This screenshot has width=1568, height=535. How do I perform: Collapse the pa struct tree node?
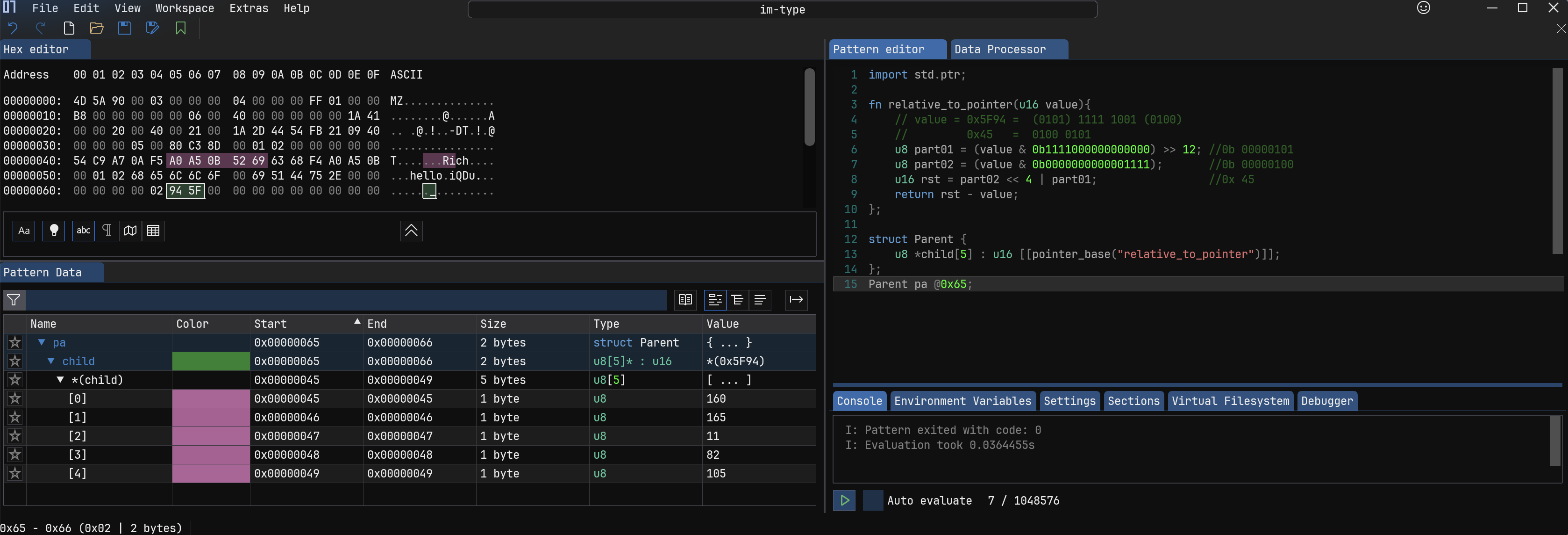coord(42,342)
